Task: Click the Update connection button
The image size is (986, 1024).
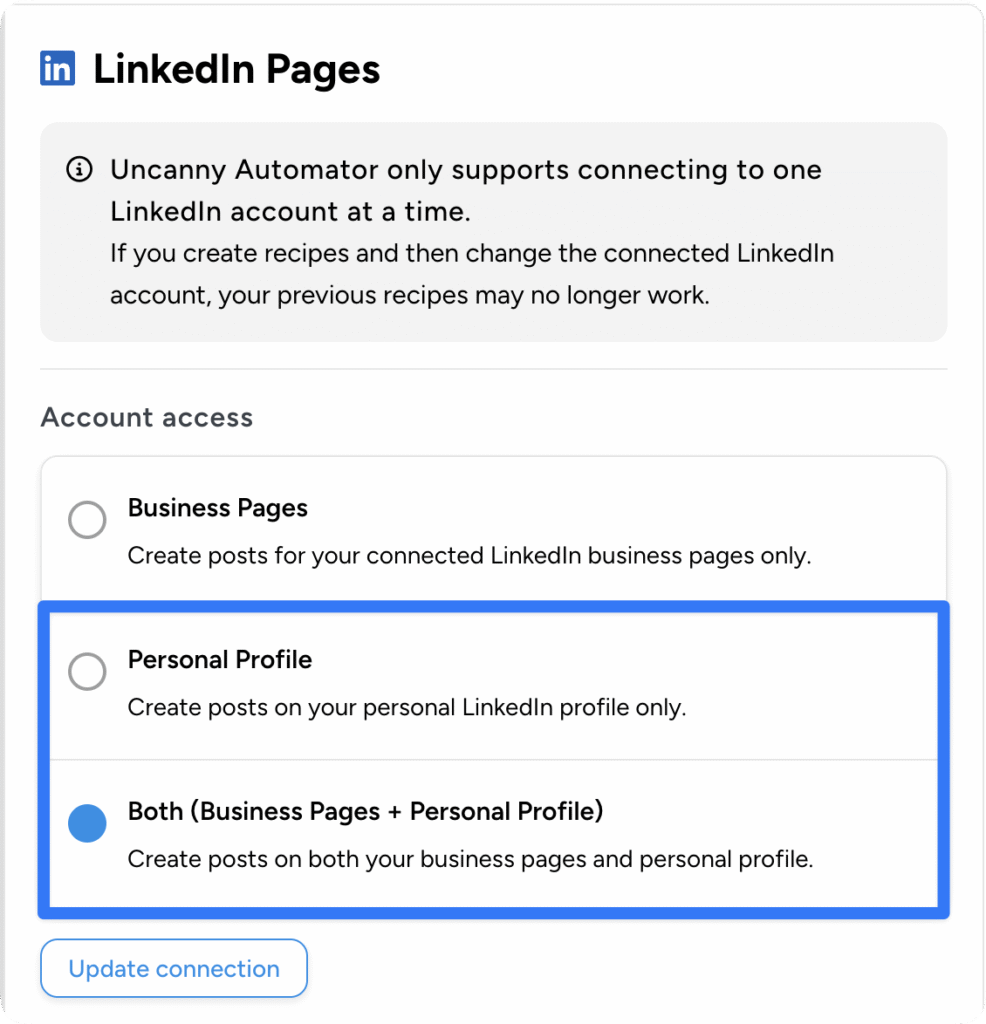Action: pos(173,968)
